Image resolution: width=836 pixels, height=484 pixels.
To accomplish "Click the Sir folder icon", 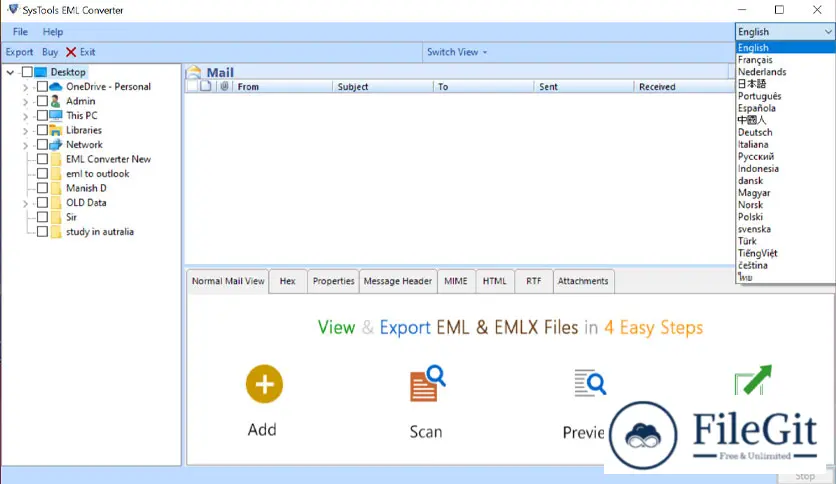I will click(x=56, y=217).
